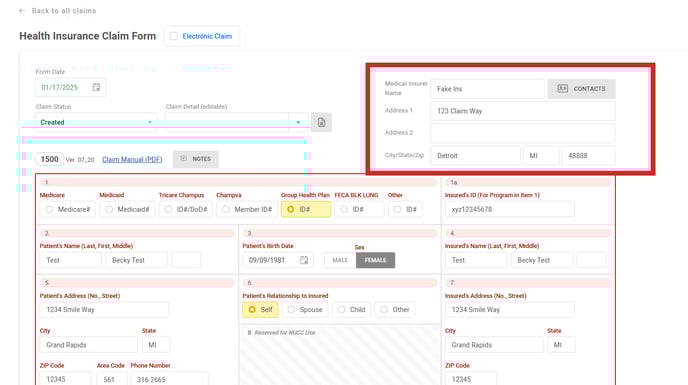Choose the Tricare Champus ID#/DoD# option
Image resolution: width=688 pixels, height=385 pixels.
coord(168,209)
